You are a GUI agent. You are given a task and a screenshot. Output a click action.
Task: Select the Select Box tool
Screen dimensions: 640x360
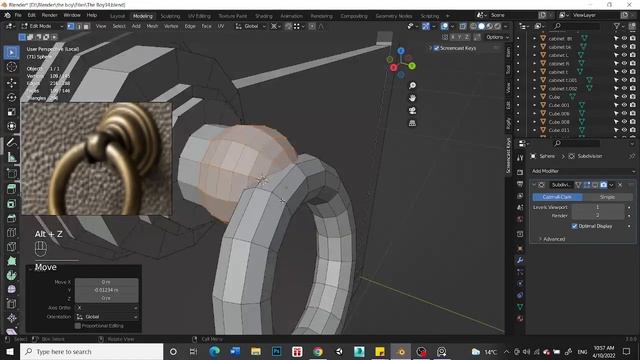coord(11,53)
